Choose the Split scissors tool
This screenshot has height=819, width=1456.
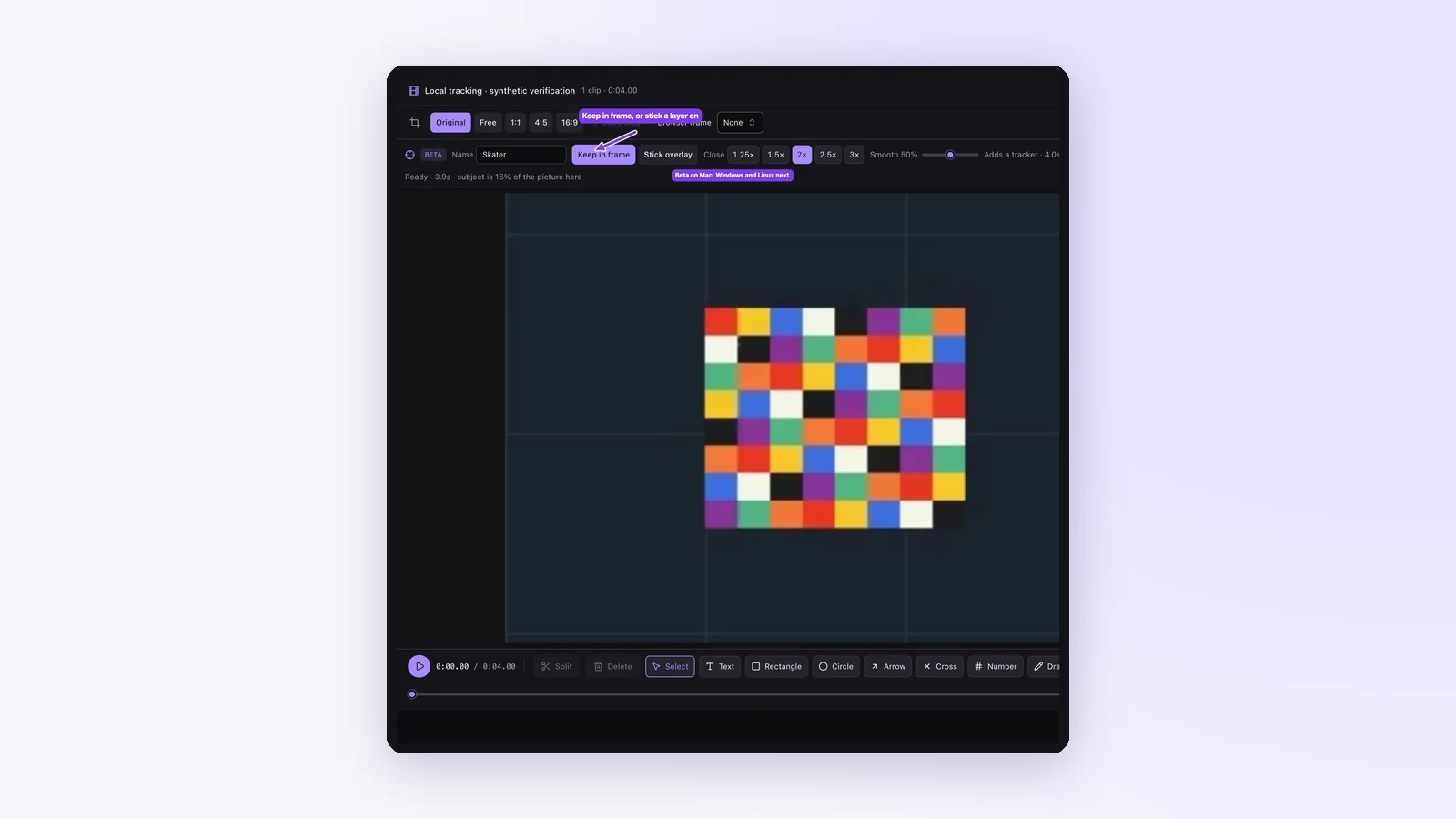coord(556,666)
